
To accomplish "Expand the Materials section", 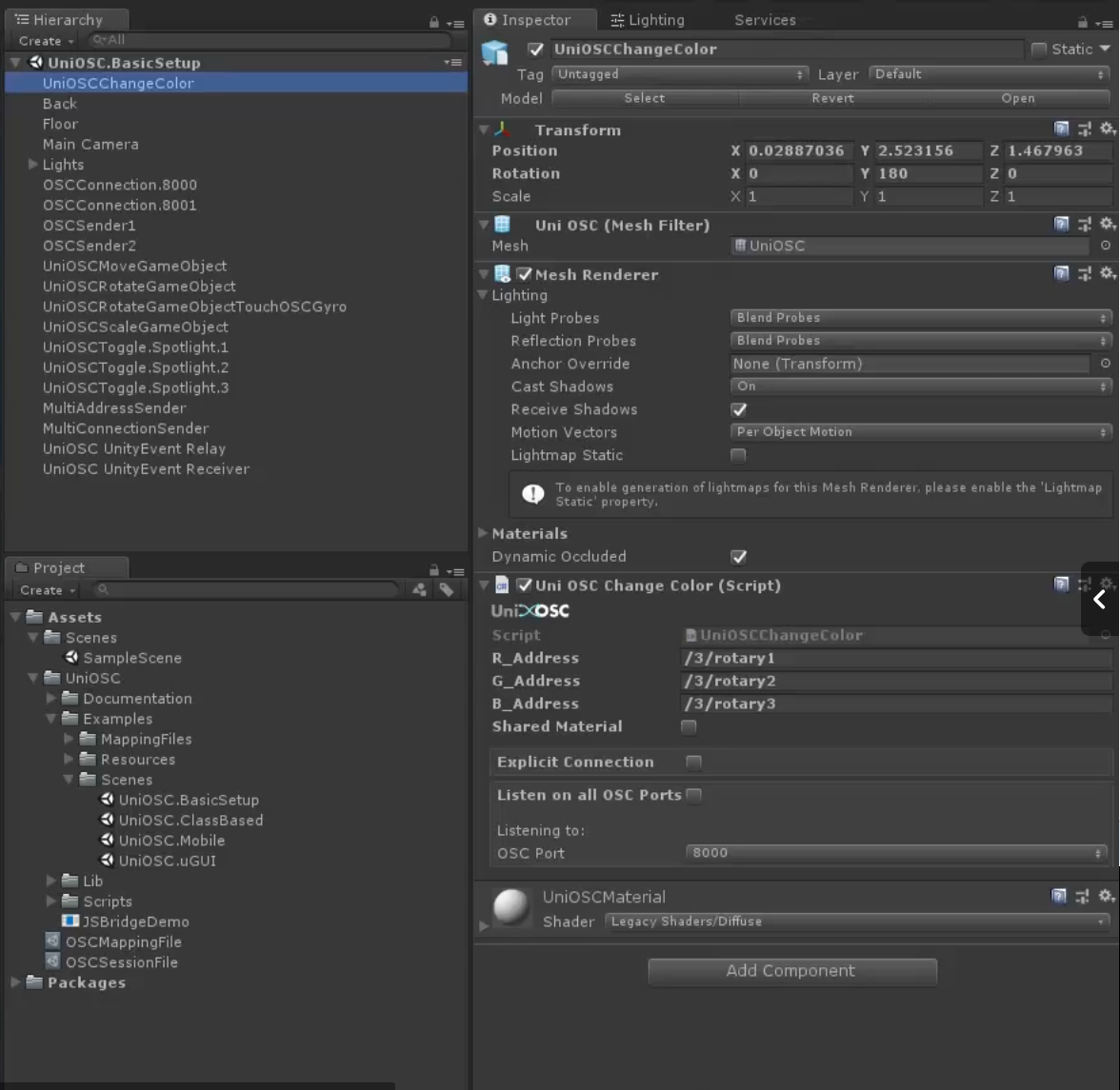I will pyautogui.click(x=483, y=533).
